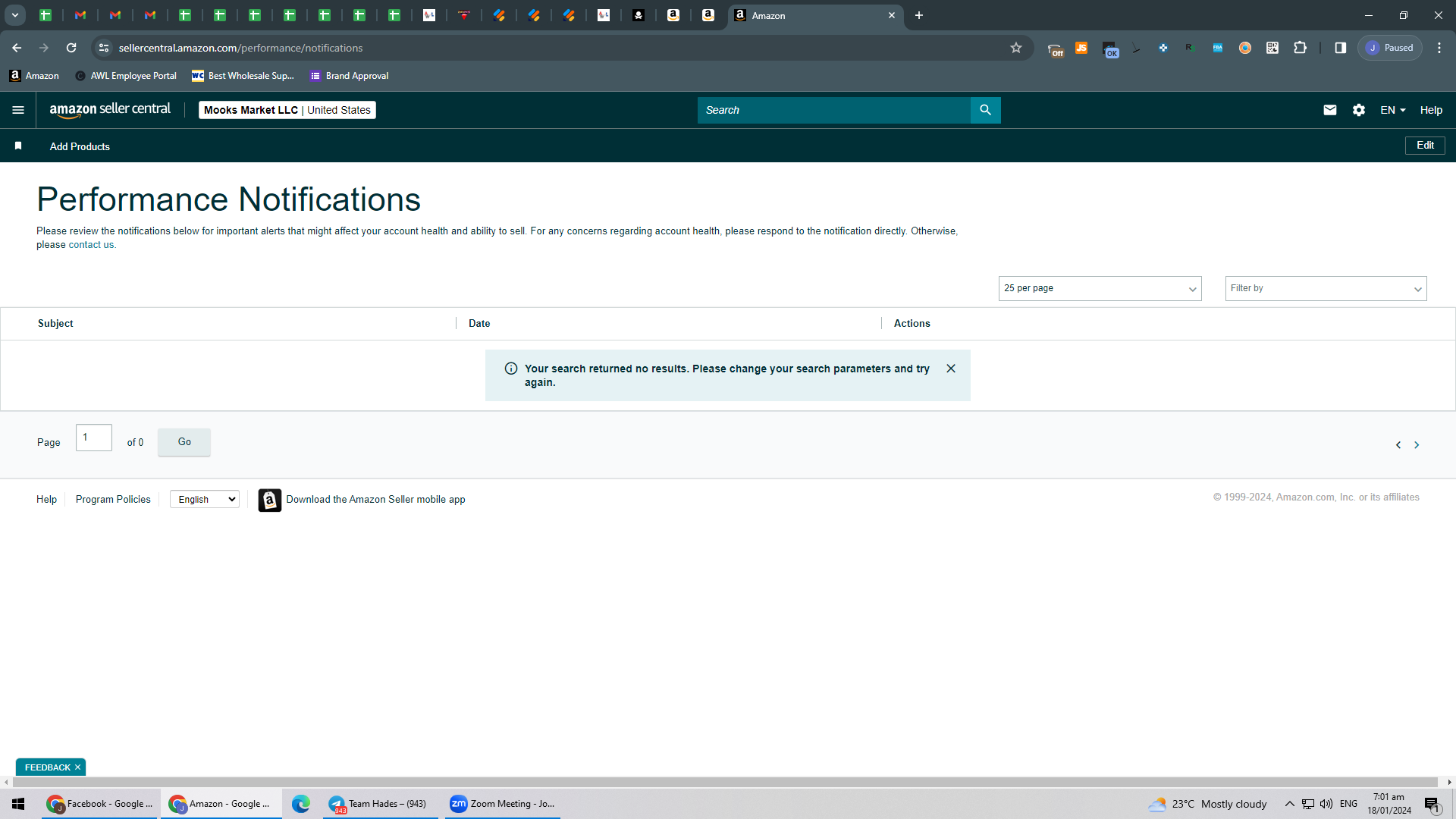Image resolution: width=1456 pixels, height=819 pixels.
Task: Open the Windows Start menu
Action: click(x=18, y=804)
